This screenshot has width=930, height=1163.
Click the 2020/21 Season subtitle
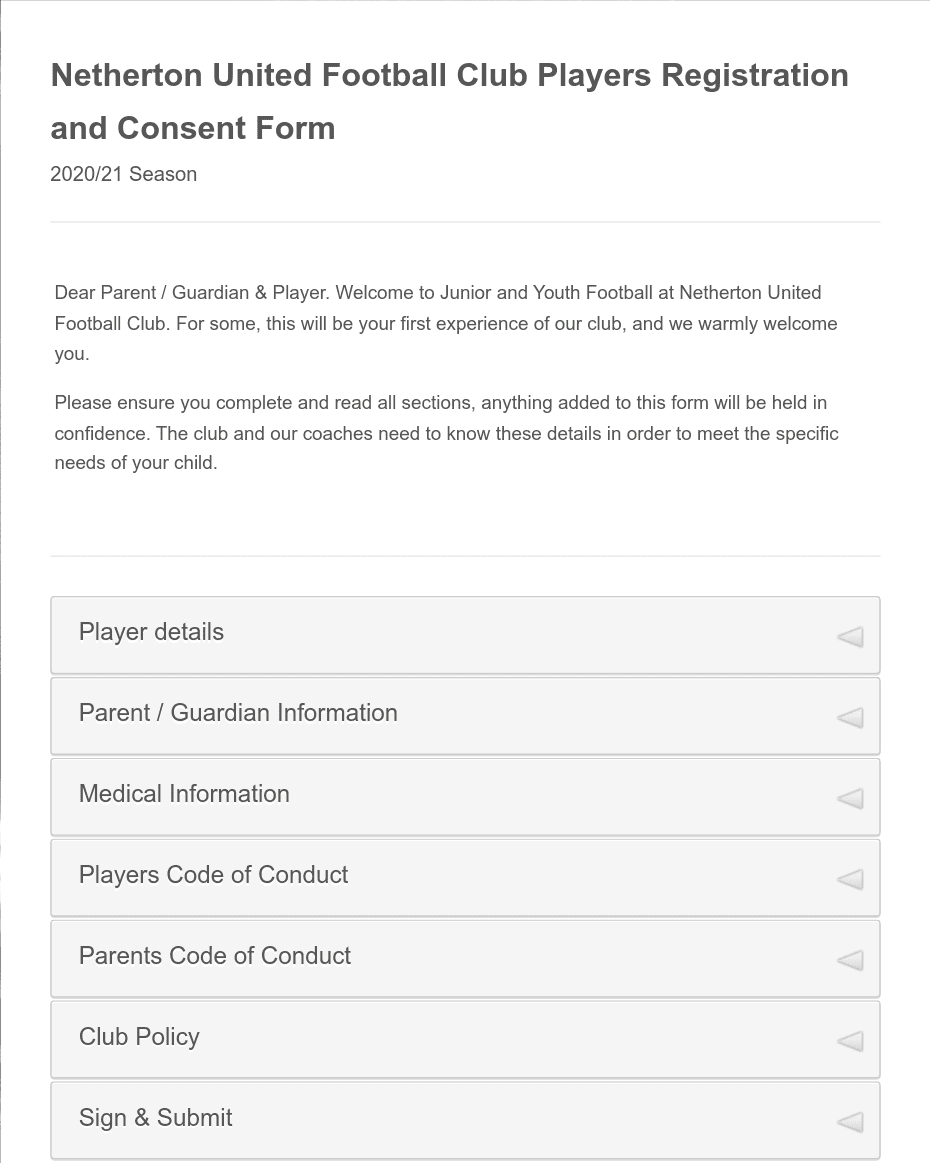(124, 174)
